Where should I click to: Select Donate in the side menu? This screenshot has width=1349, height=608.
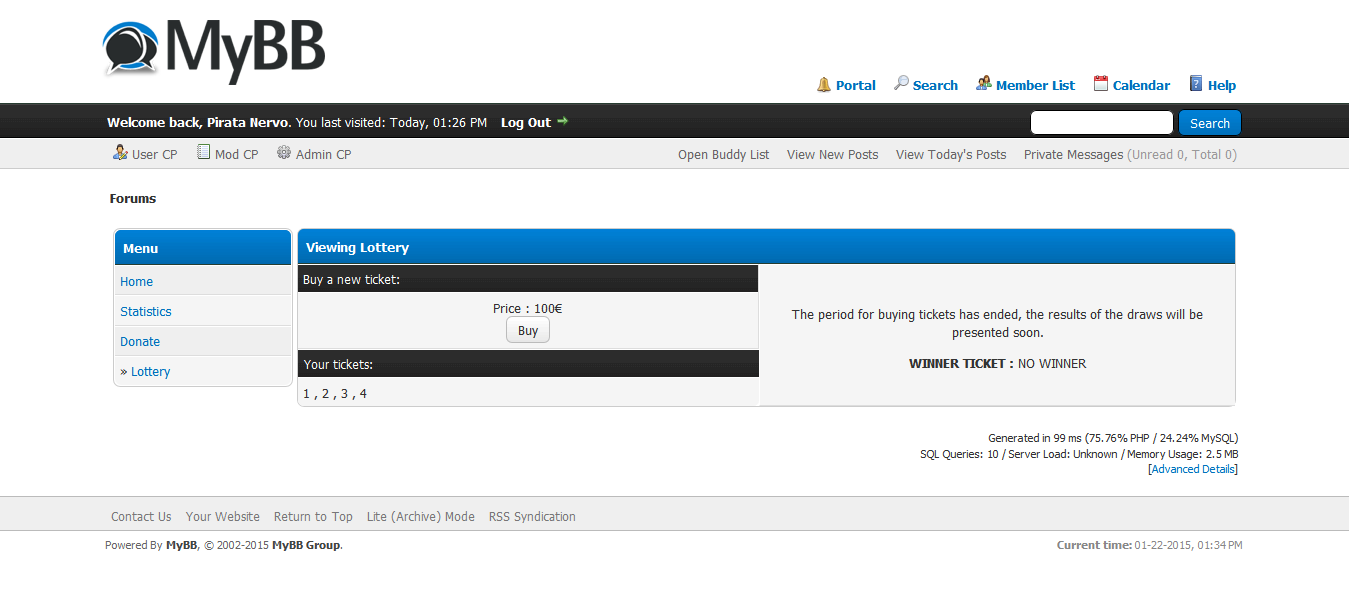coord(140,342)
